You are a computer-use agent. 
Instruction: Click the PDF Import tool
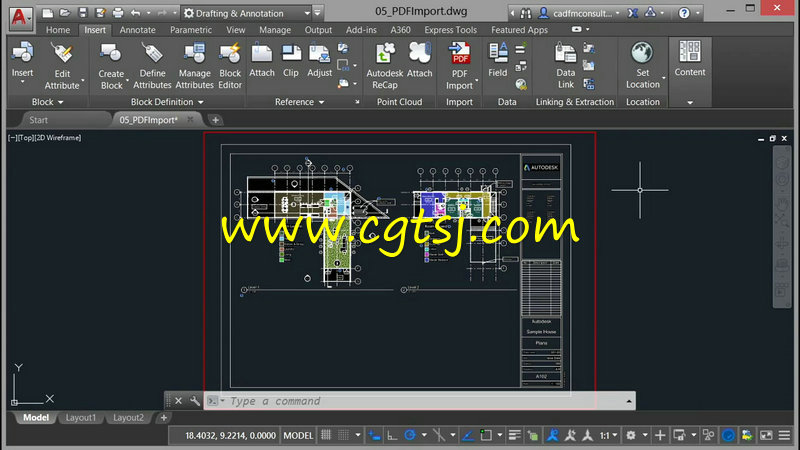point(460,66)
